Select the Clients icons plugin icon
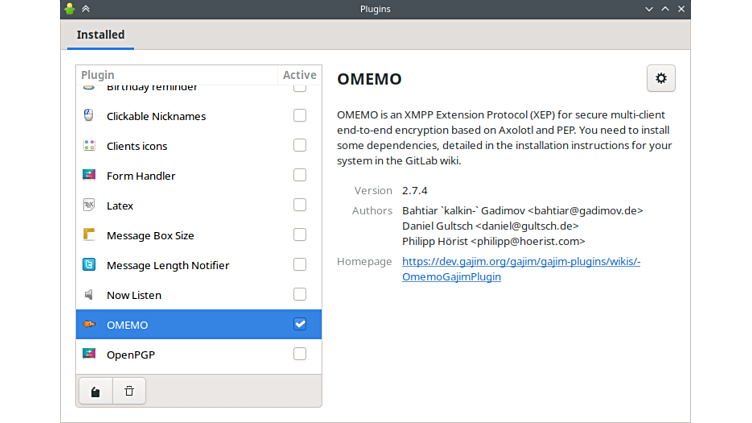 (x=88, y=146)
